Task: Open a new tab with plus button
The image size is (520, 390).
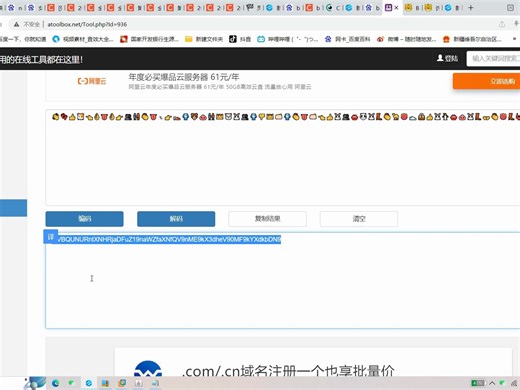Action: click(x=471, y=7)
